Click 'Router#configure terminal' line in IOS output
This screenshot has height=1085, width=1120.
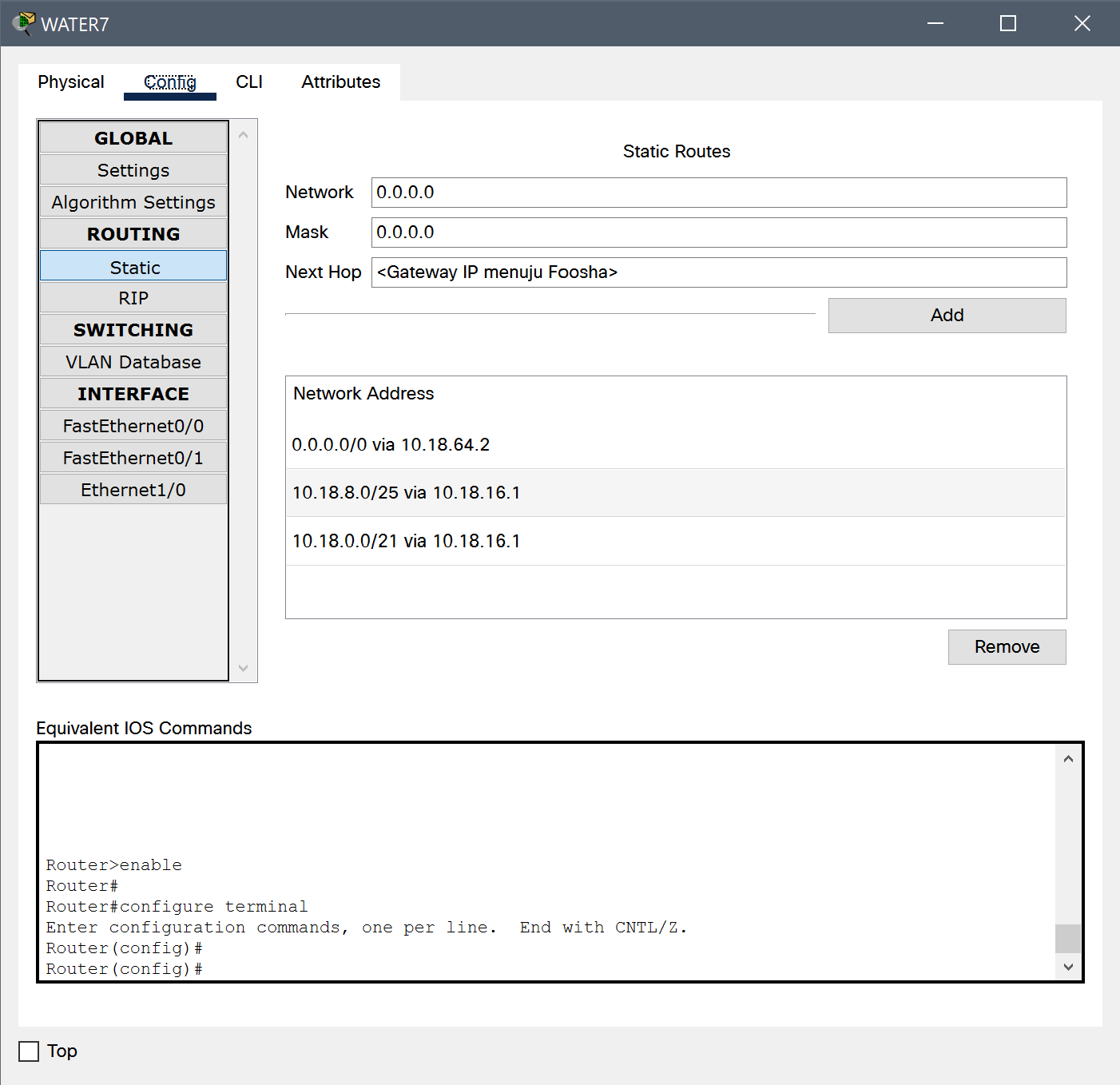click(x=177, y=907)
